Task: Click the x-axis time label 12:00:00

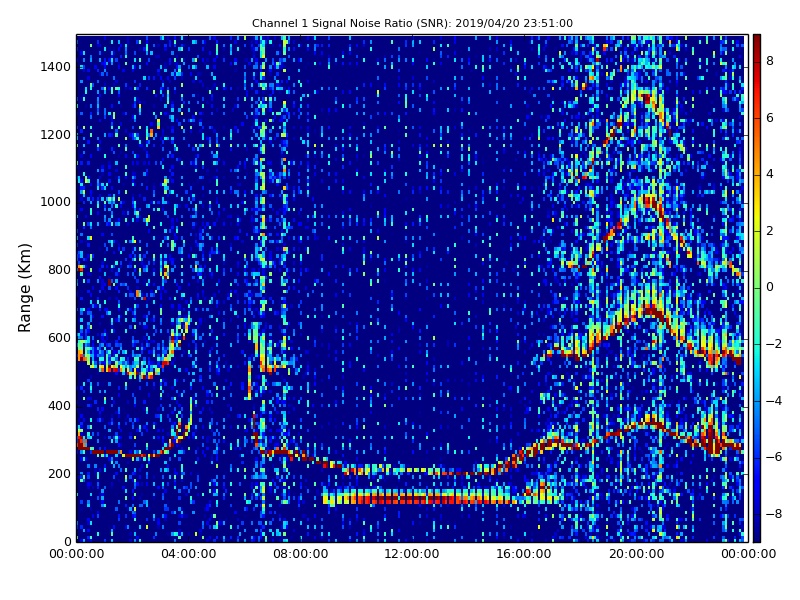Action: [x=412, y=554]
